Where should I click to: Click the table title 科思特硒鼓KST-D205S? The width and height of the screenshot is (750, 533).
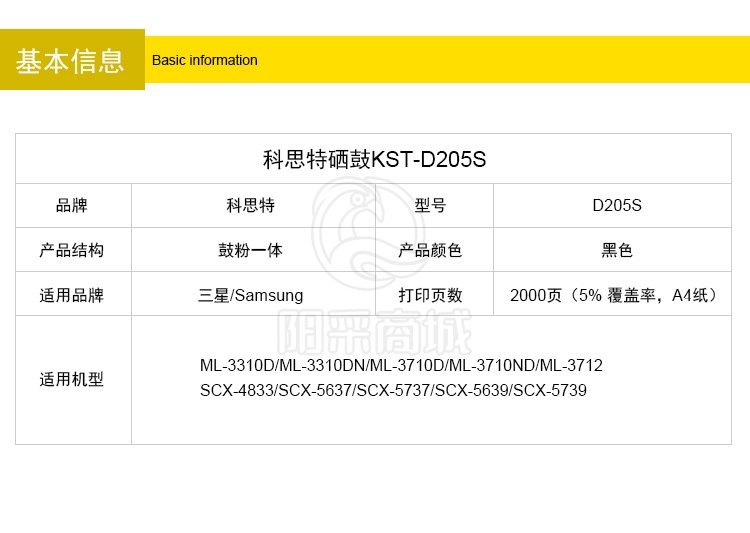(373, 159)
